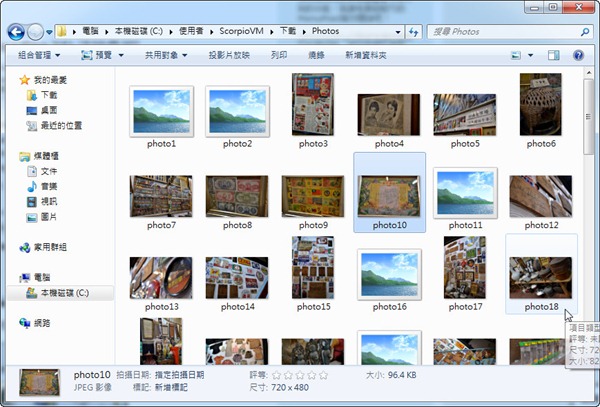Select the photo1 thumbnail
600x407 pixels.
click(161, 112)
